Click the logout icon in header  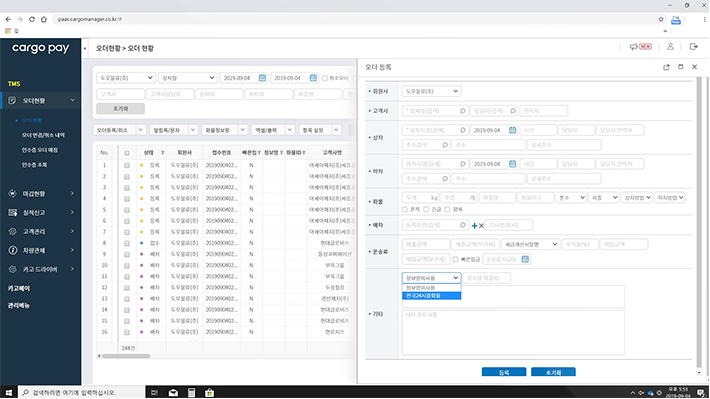tap(693, 47)
